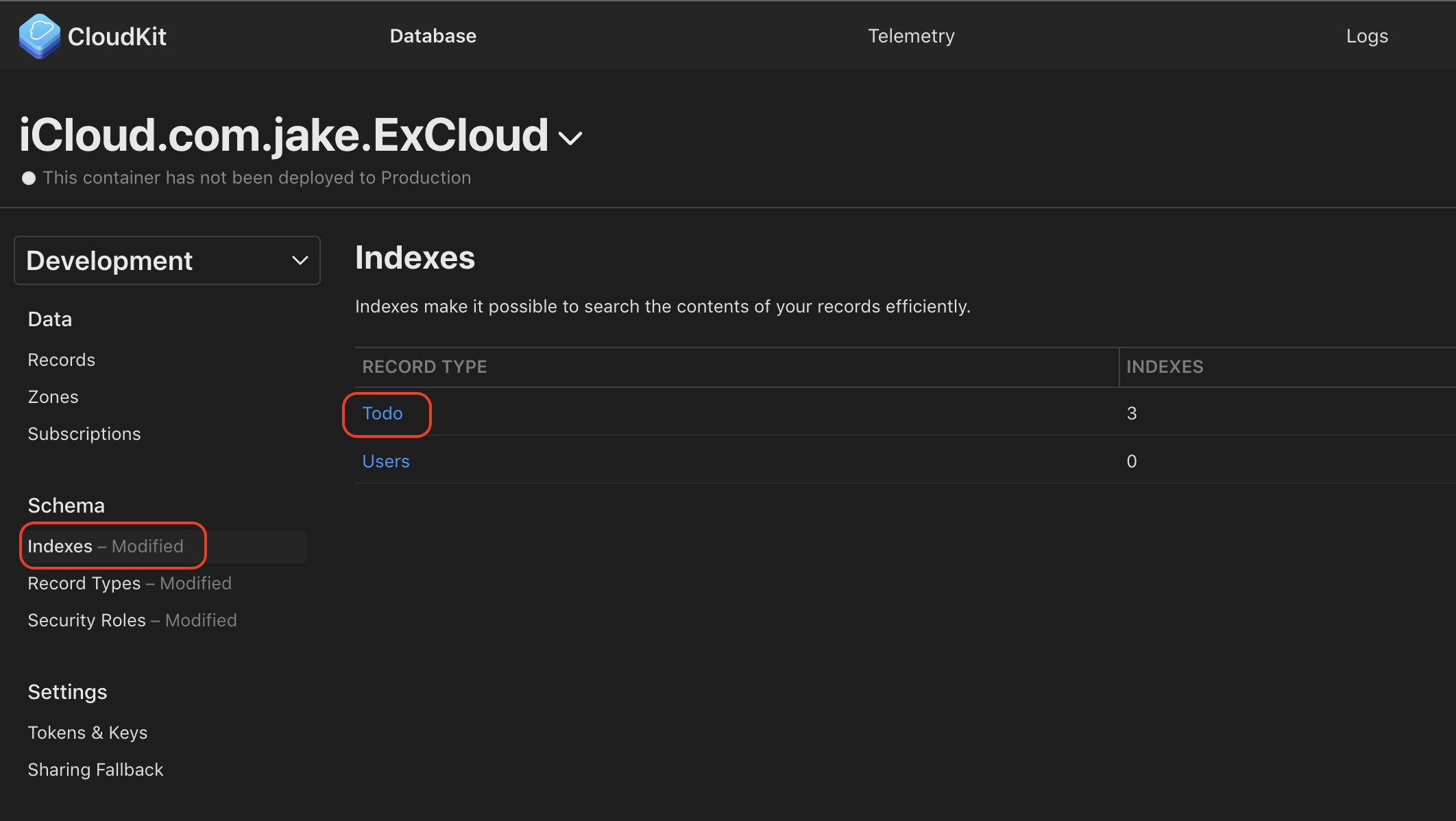Click the INDEXES column header

[x=1165, y=367]
